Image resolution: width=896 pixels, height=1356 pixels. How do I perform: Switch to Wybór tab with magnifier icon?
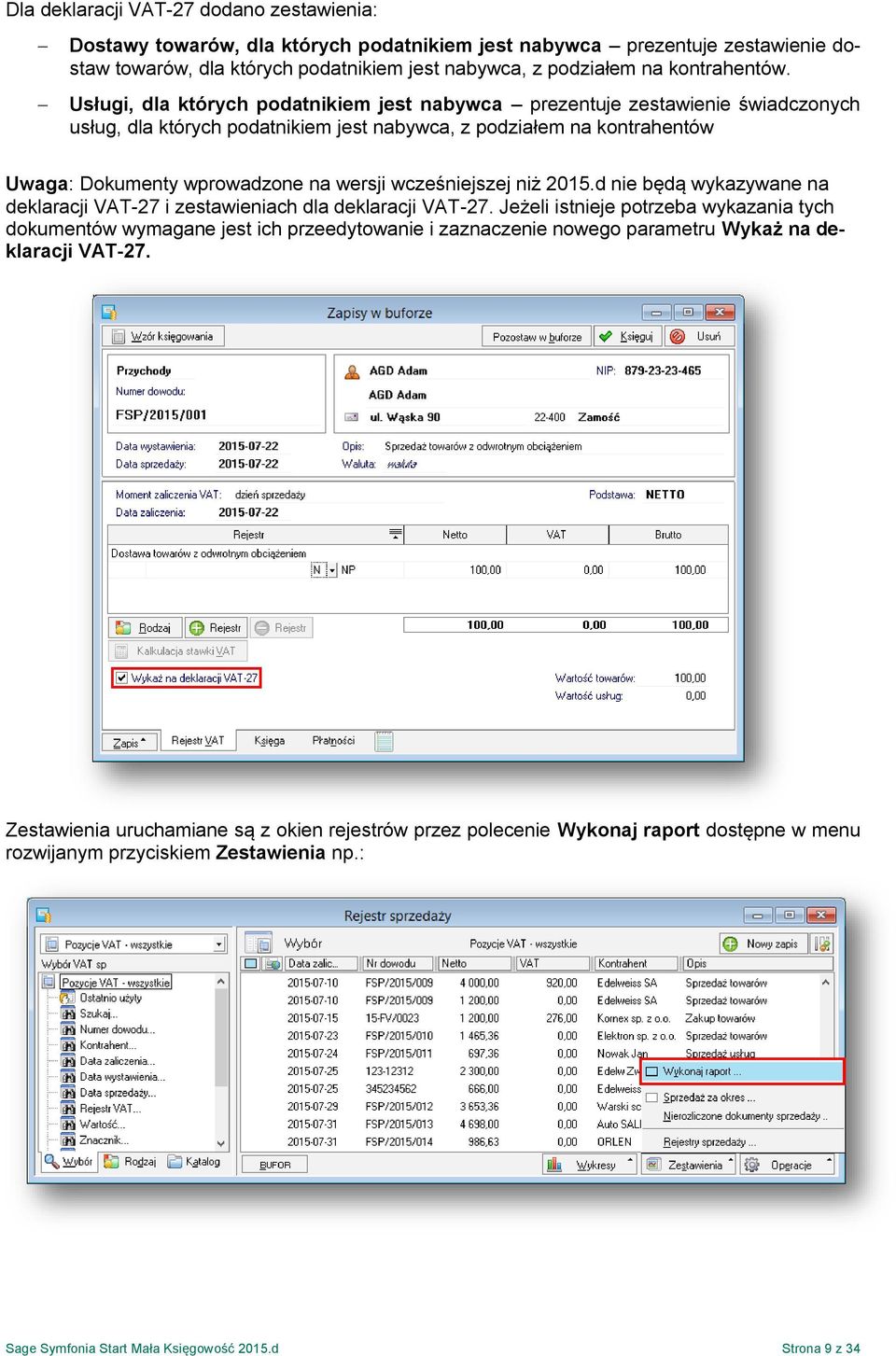click(69, 1163)
